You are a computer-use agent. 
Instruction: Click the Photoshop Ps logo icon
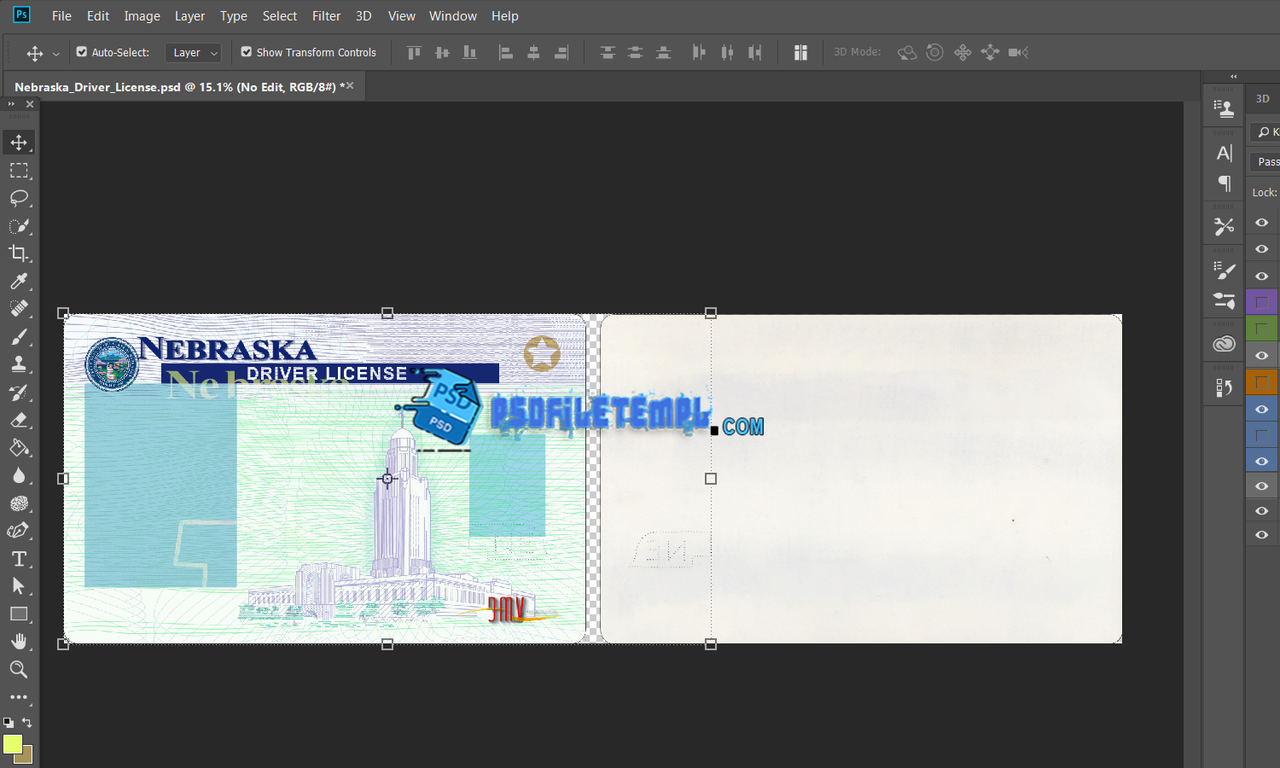21,15
